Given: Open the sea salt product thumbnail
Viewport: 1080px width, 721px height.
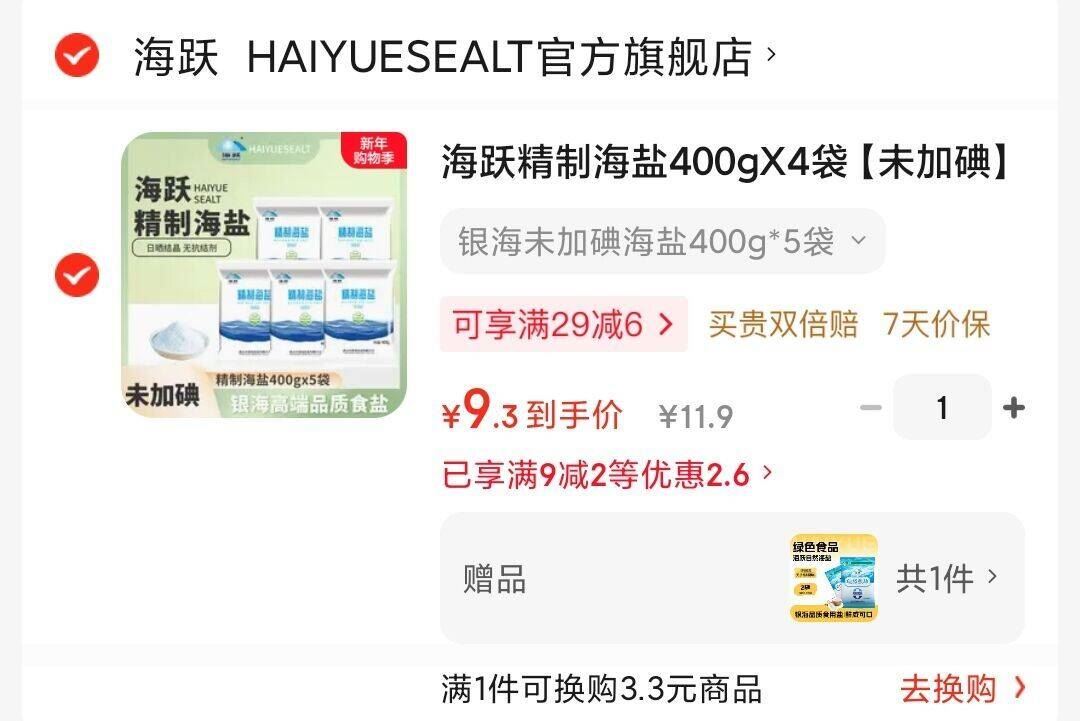Looking at the screenshot, I should 264,275.
